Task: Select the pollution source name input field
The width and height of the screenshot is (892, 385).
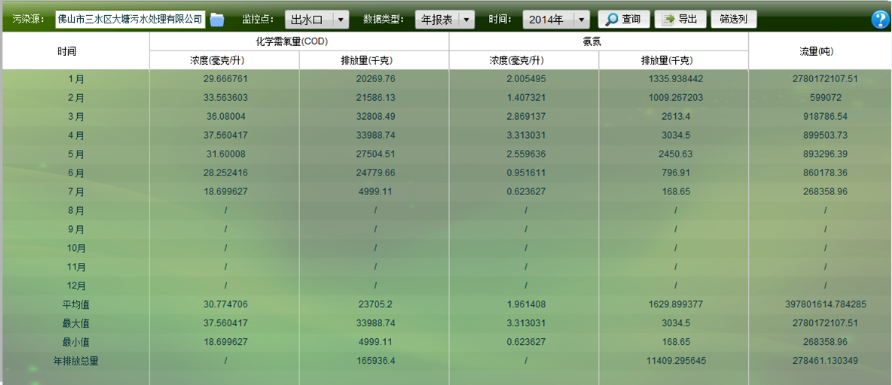Action: click(x=130, y=19)
